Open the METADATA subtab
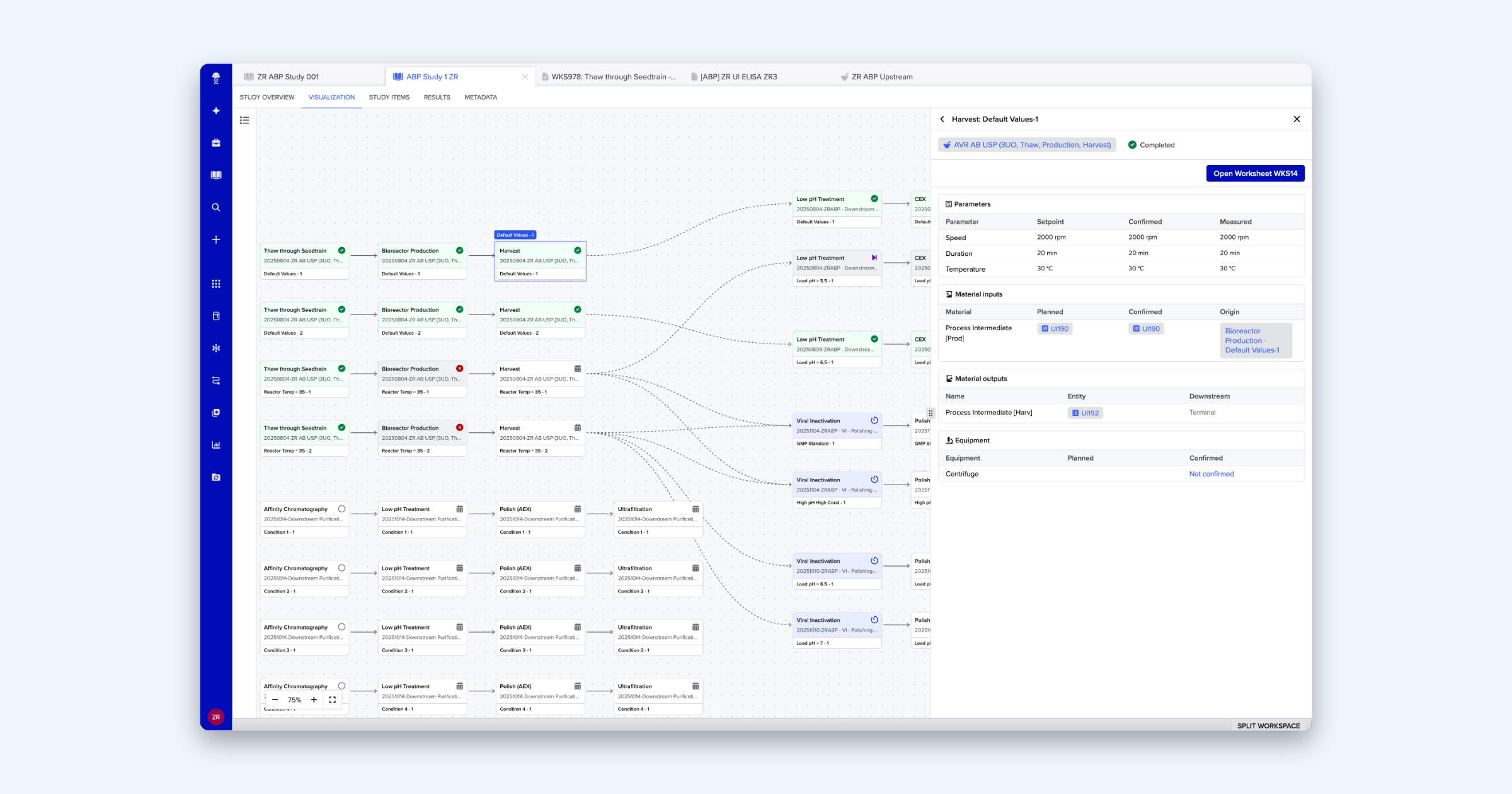Screen dimensions: 1512x794 click(x=481, y=97)
